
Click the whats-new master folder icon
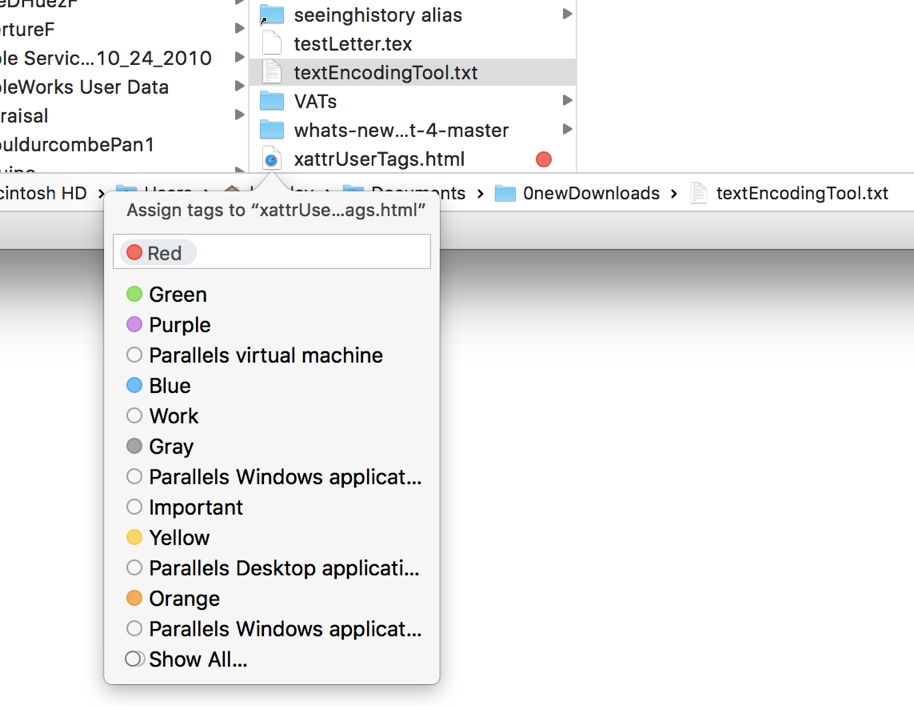pos(271,130)
